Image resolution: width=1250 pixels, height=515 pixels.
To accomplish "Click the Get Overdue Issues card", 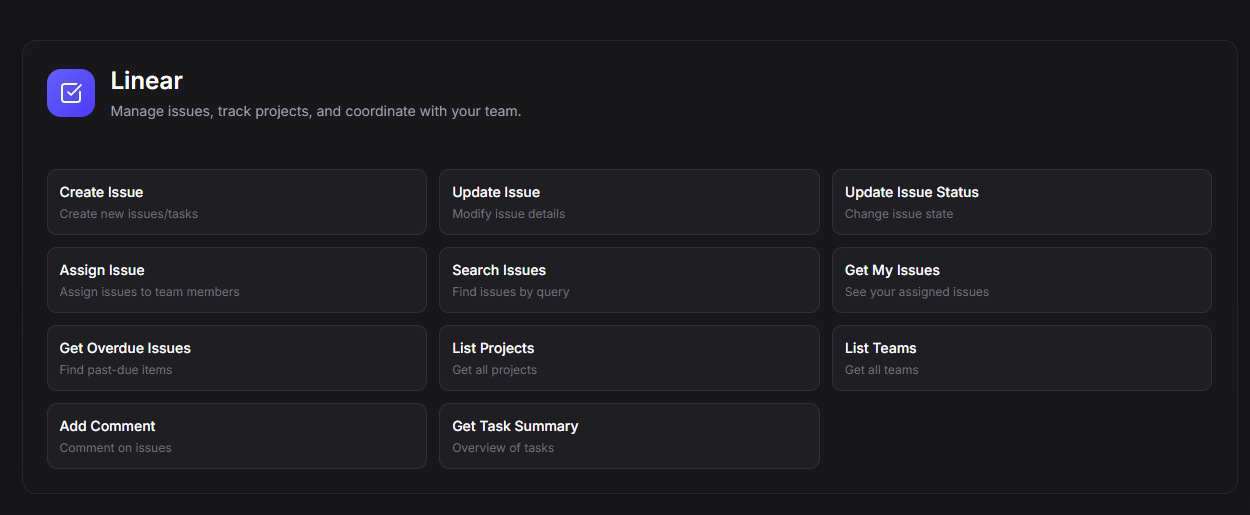I will [236, 358].
